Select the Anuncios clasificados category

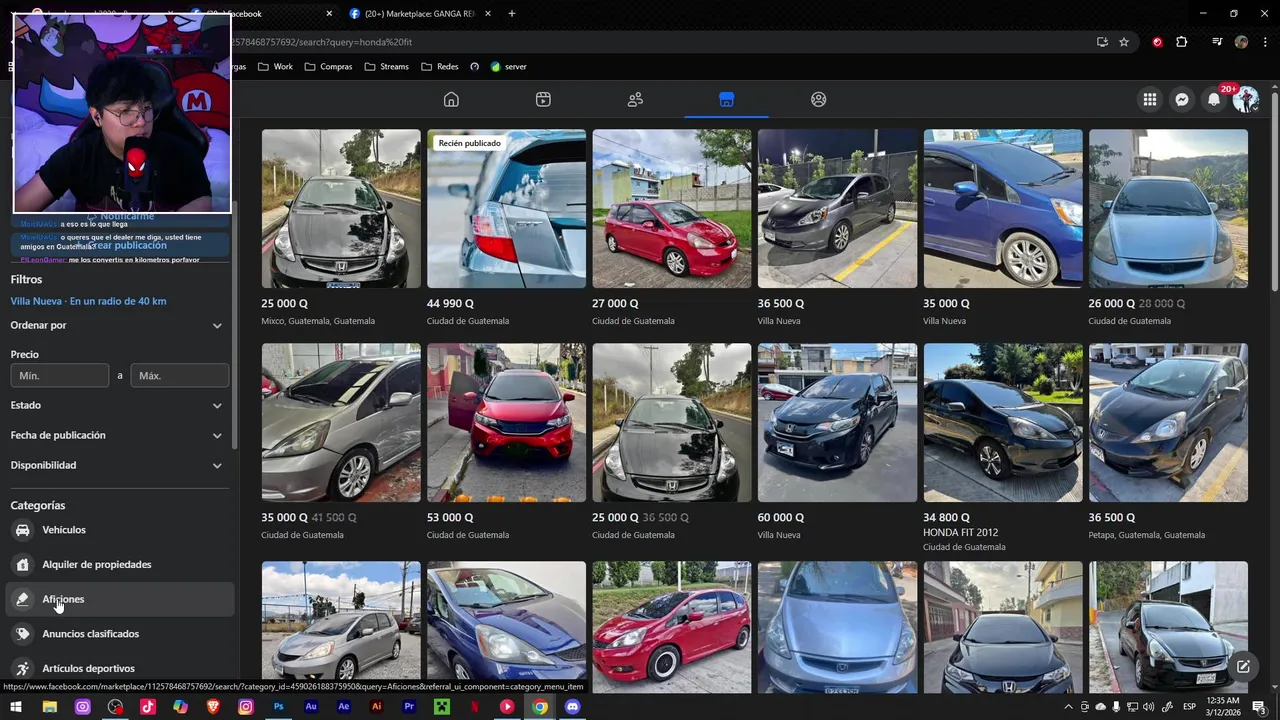tap(120, 634)
